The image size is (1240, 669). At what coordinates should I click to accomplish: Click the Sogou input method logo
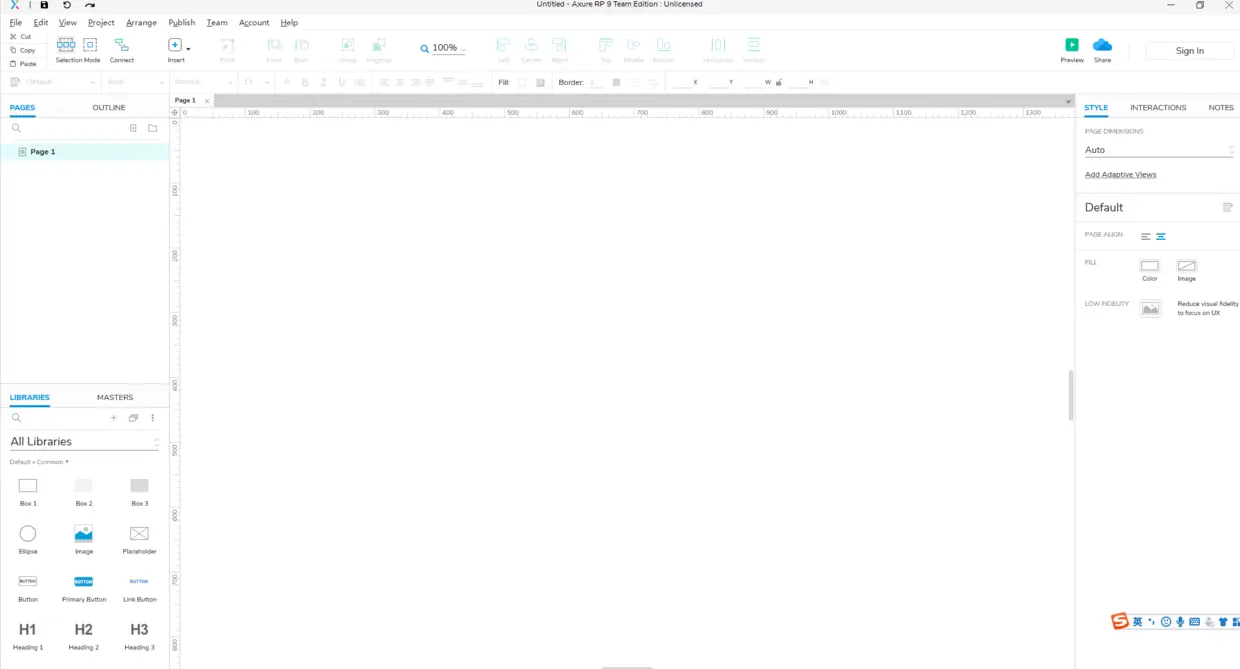pyautogui.click(x=1120, y=622)
